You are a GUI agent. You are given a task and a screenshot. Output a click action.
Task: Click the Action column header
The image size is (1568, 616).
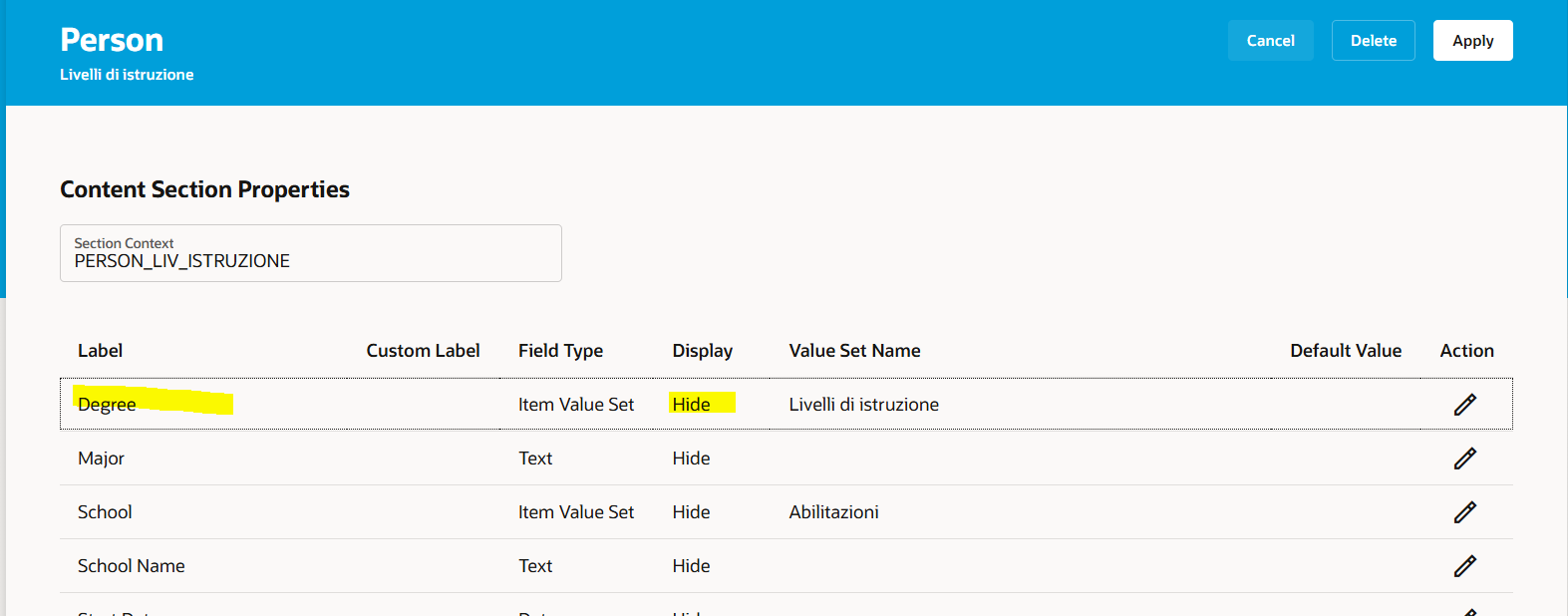click(1466, 351)
